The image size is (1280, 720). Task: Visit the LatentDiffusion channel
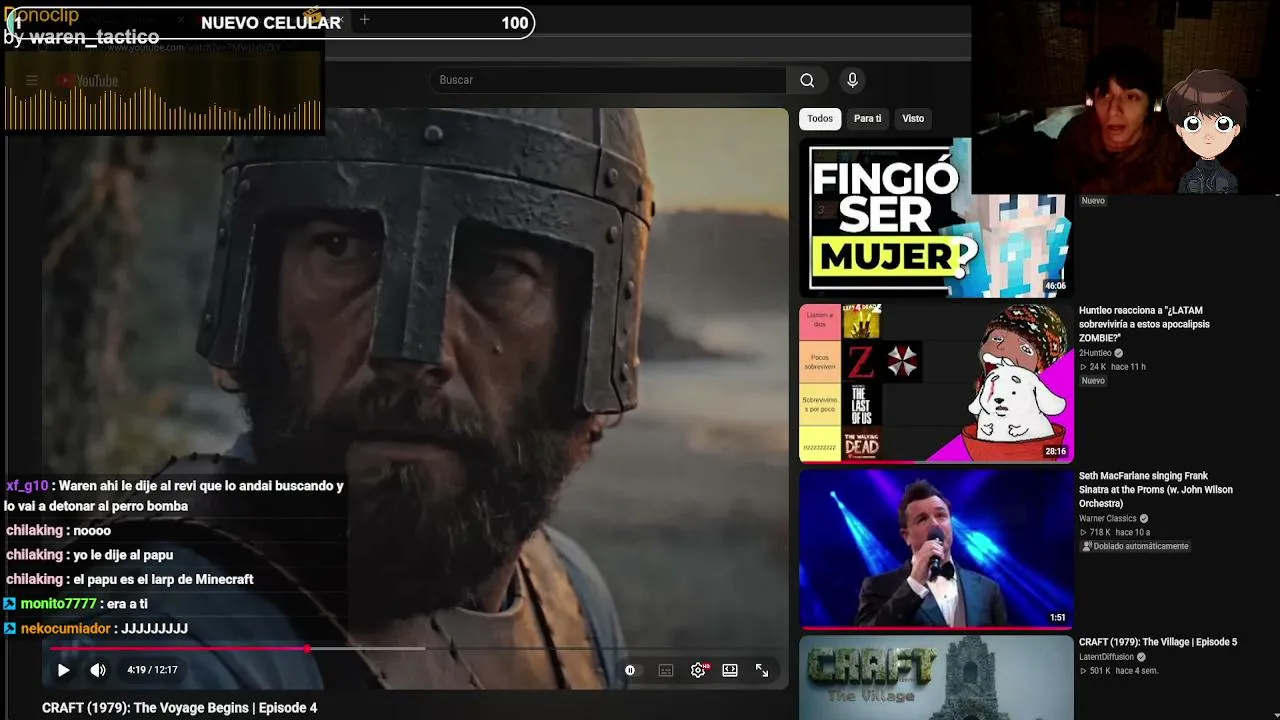[1106, 657]
